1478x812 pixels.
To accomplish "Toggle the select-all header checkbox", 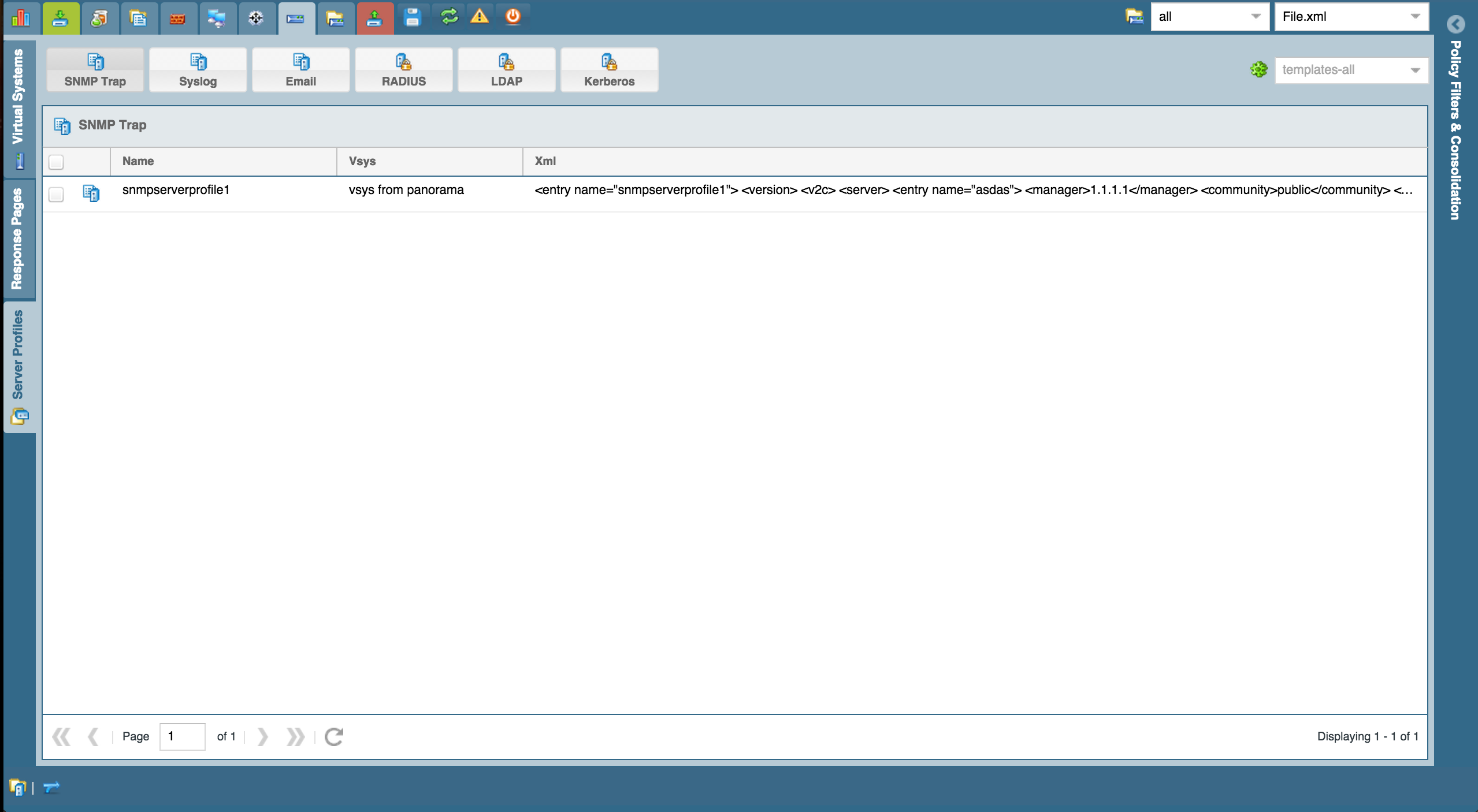I will (56, 162).
